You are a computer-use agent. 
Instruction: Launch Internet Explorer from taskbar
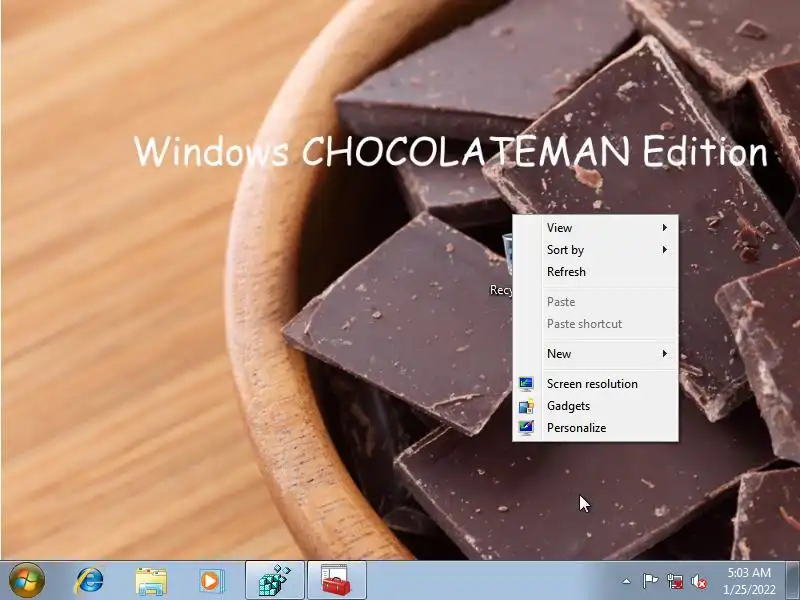click(89, 580)
